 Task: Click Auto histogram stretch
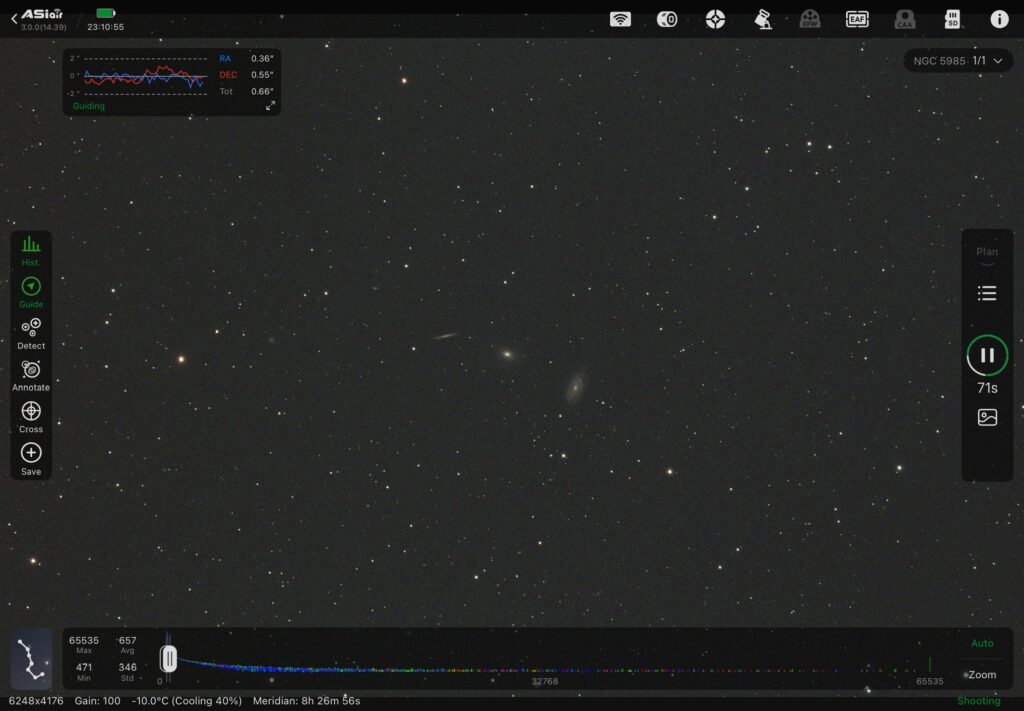tap(982, 643)
